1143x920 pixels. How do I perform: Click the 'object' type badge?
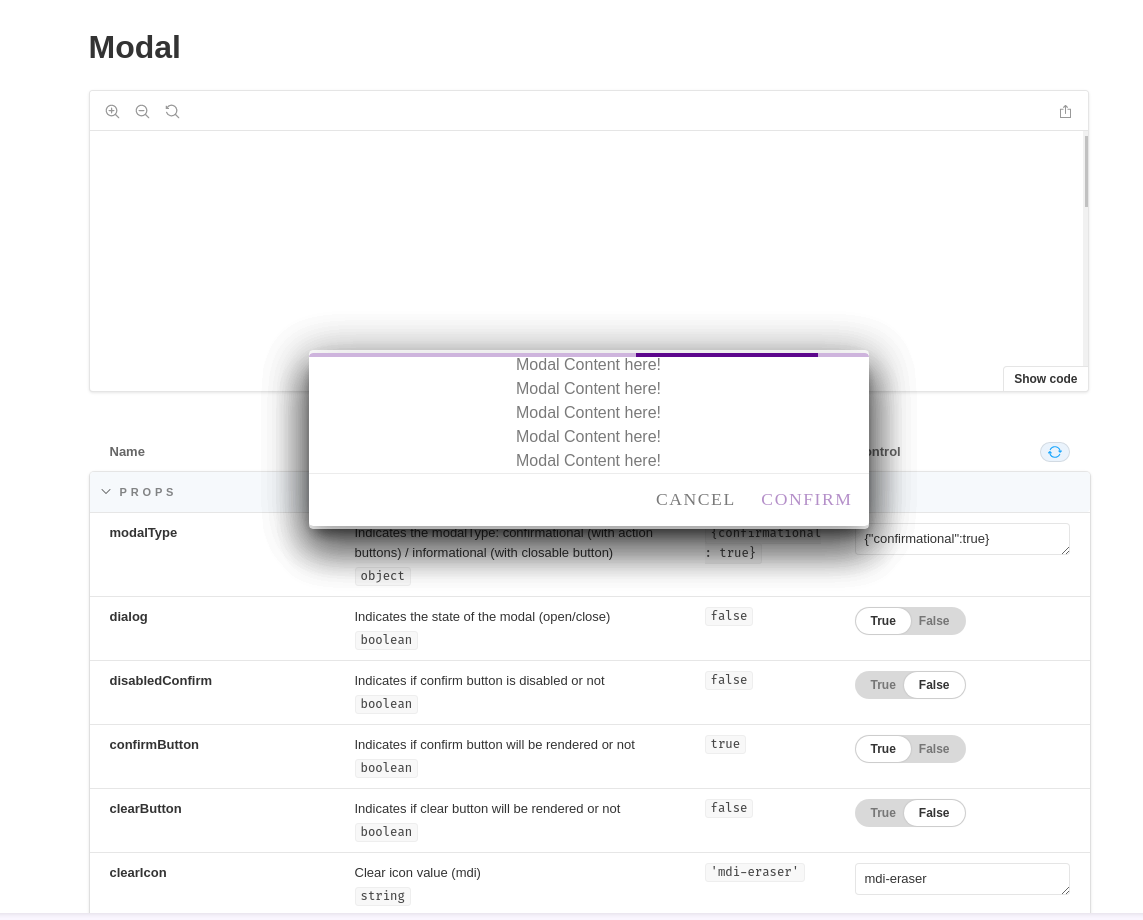[383, 576]
